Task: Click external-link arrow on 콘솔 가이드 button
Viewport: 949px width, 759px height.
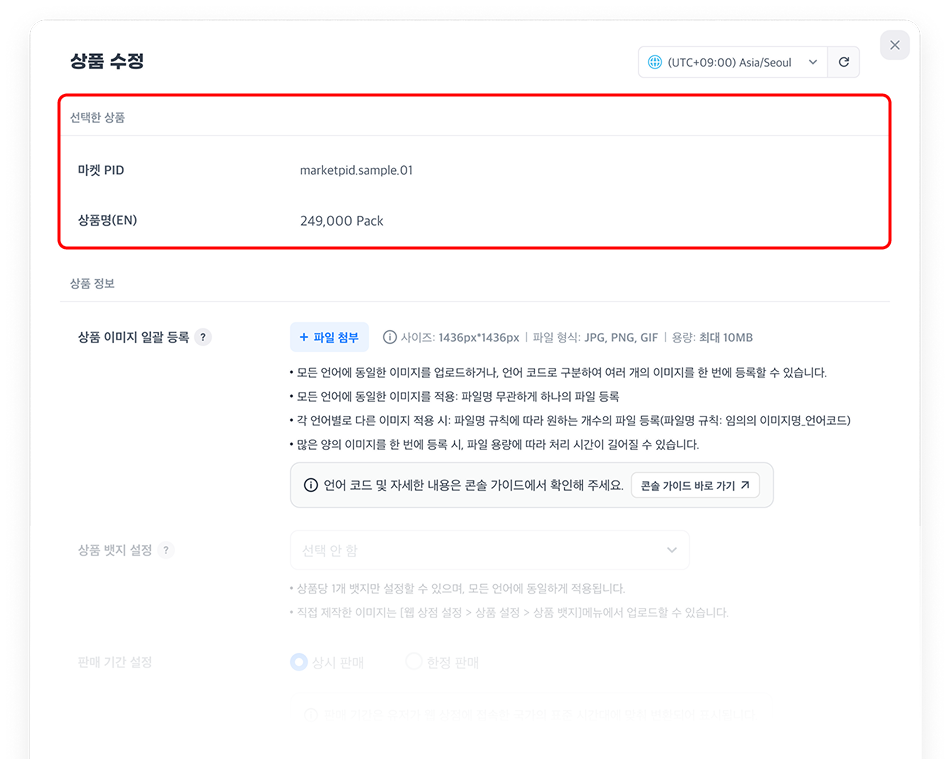Action: click(746, 486)
